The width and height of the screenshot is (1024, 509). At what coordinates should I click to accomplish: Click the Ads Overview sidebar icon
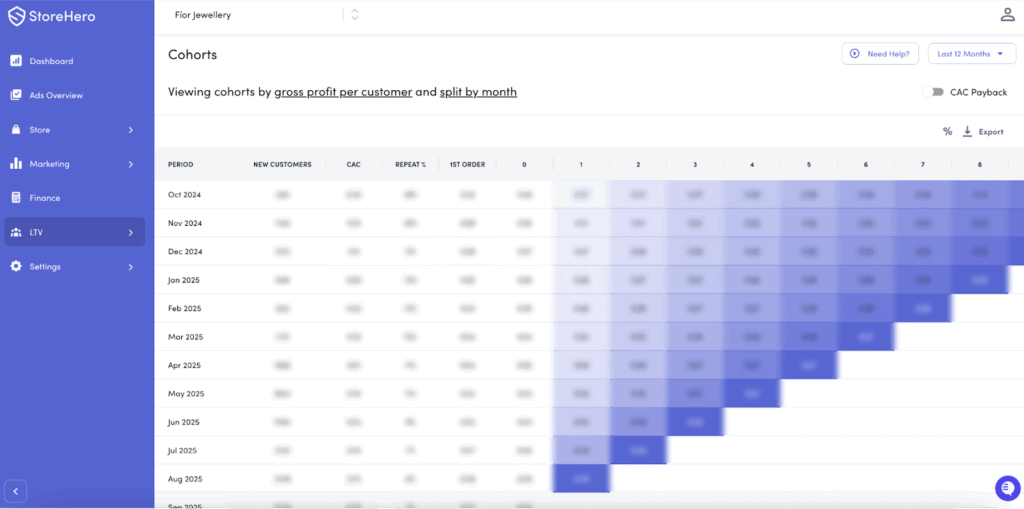(16, 95)
